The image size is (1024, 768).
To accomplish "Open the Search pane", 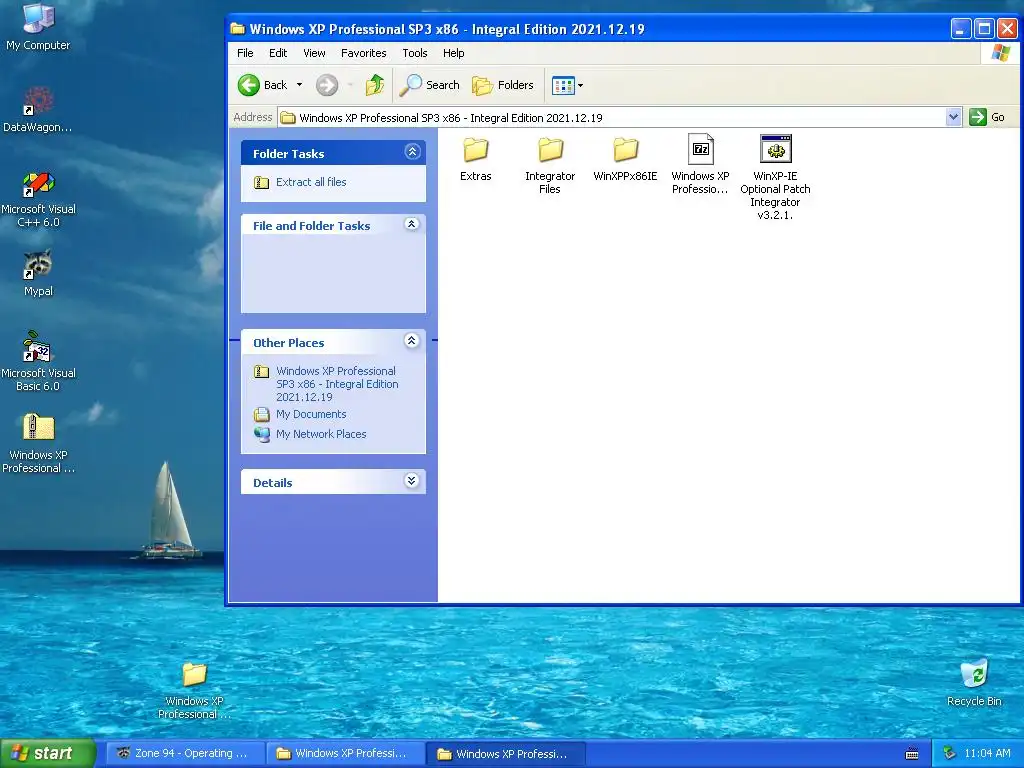I will tap(430, 85).
